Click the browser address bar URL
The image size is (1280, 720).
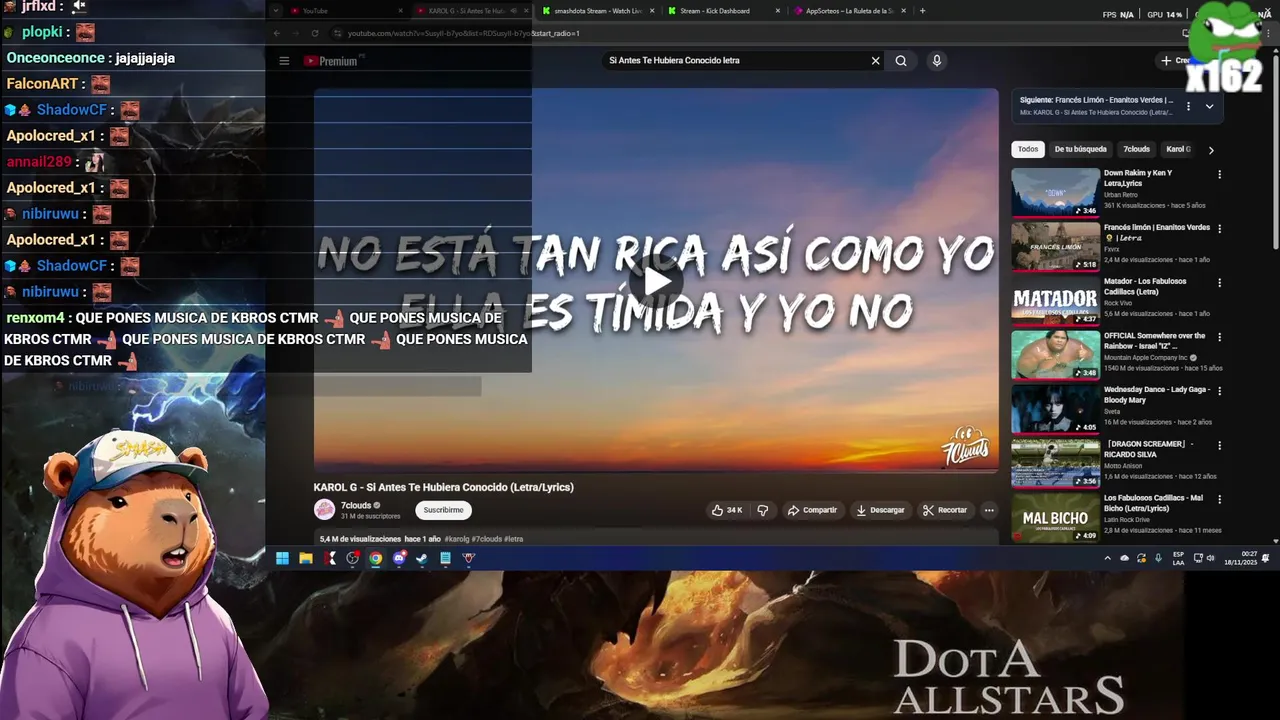[x=463, y=33]
